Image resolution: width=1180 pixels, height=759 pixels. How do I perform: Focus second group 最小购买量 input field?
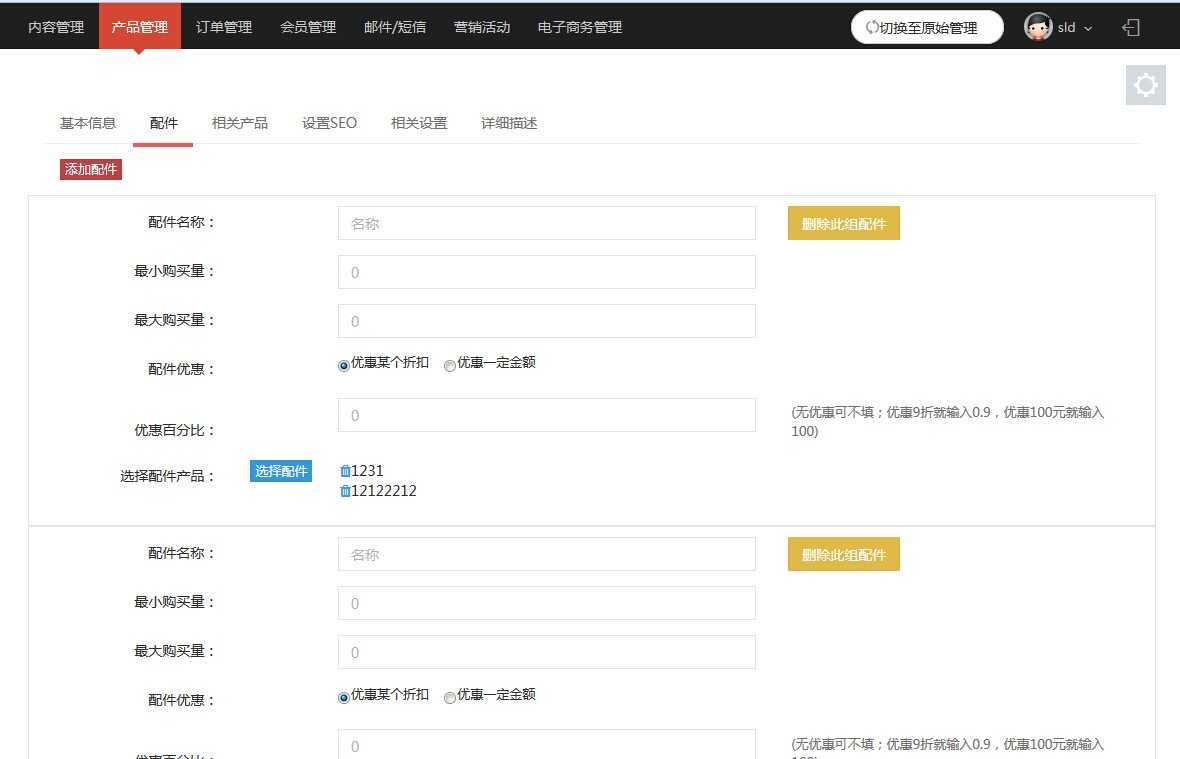coord(546,603)
